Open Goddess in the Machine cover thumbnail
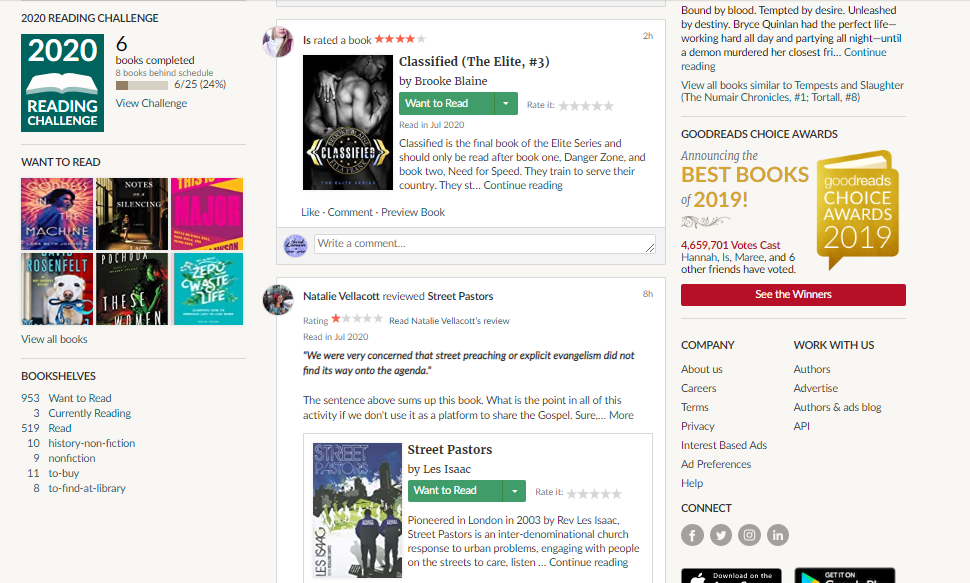Viewport: 970px width, 583px height. (57, 214)
